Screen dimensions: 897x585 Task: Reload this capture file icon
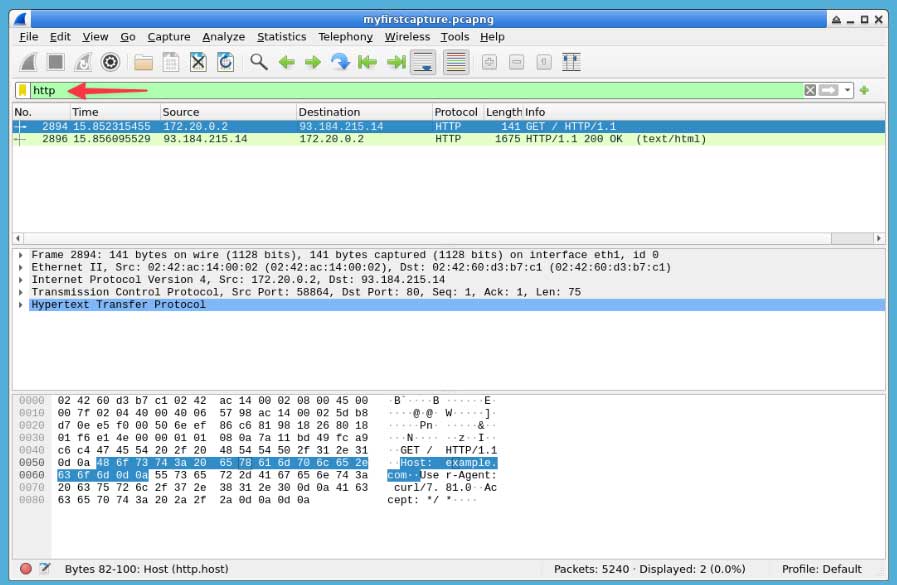coord(225,62)
